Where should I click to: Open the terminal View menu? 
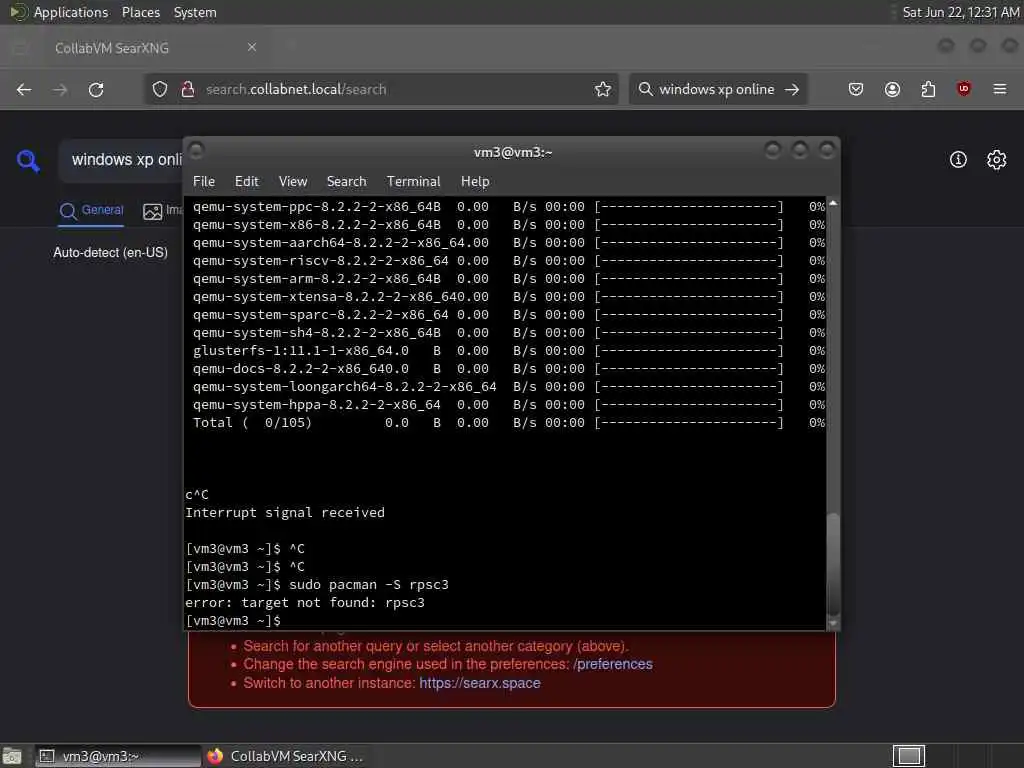293,182
